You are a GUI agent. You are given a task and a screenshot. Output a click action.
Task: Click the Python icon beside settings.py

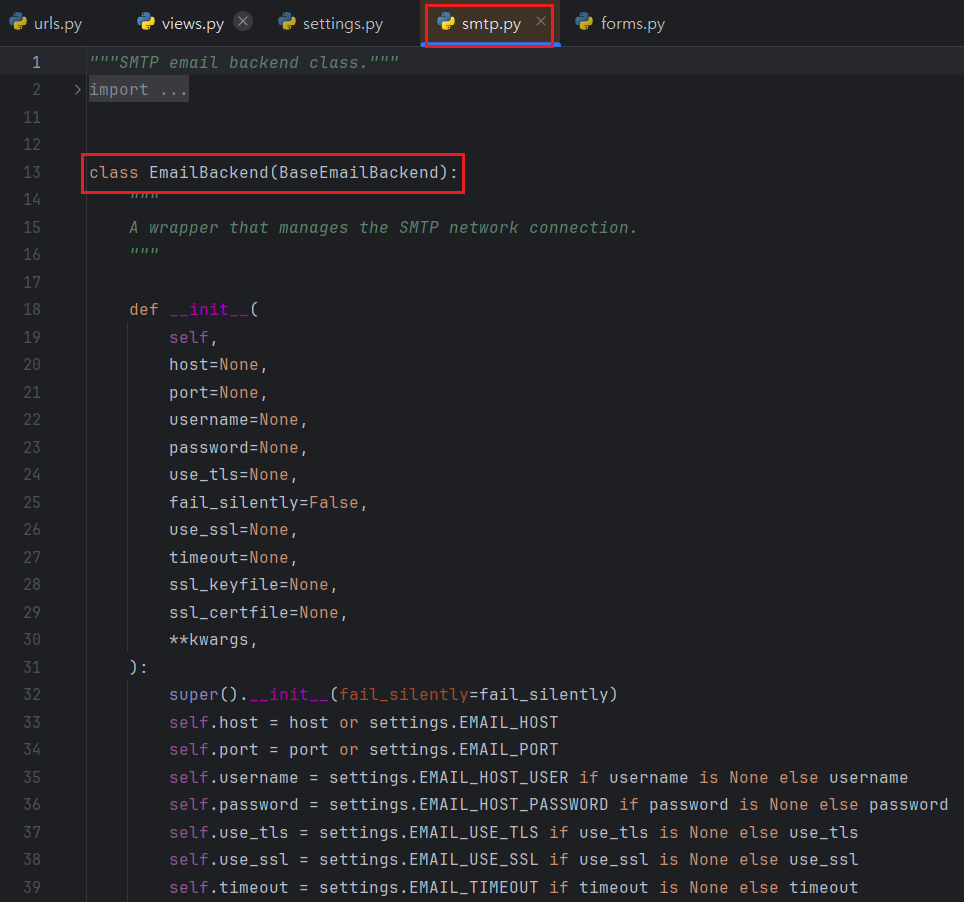(287, 23)
